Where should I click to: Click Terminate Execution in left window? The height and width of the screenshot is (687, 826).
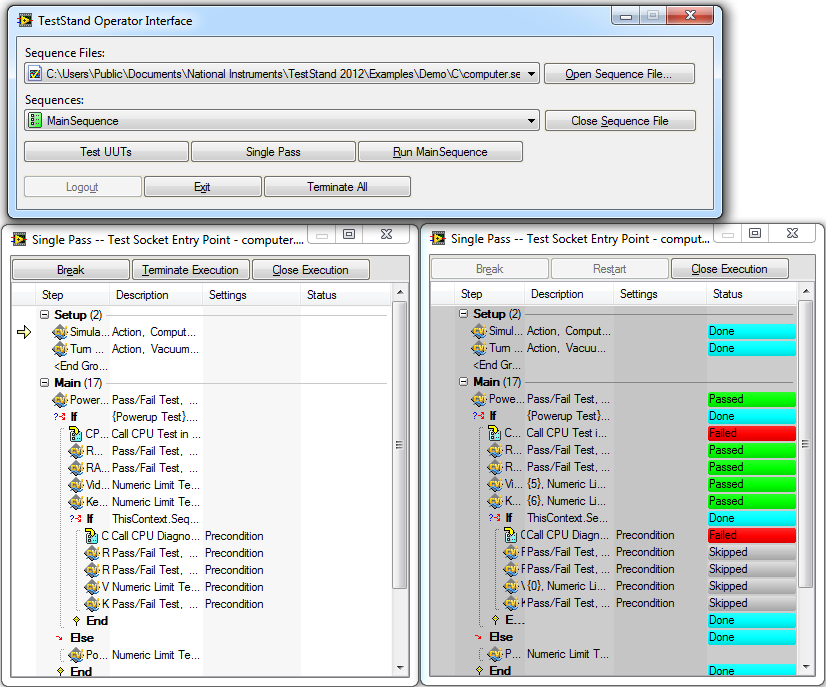(190, 270)
